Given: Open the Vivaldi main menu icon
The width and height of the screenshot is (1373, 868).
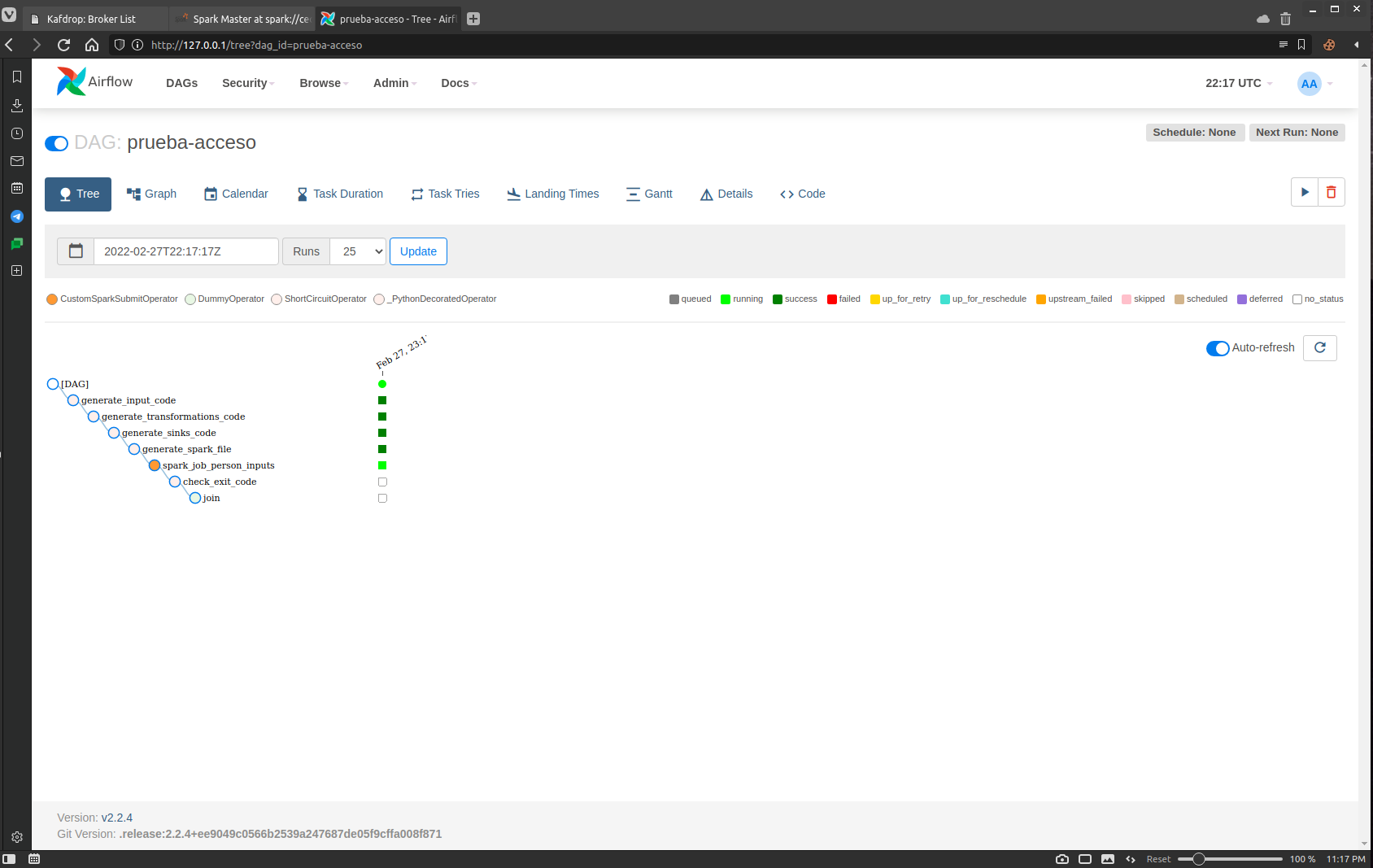Looking at the screenshot, I should click(9, 15).
